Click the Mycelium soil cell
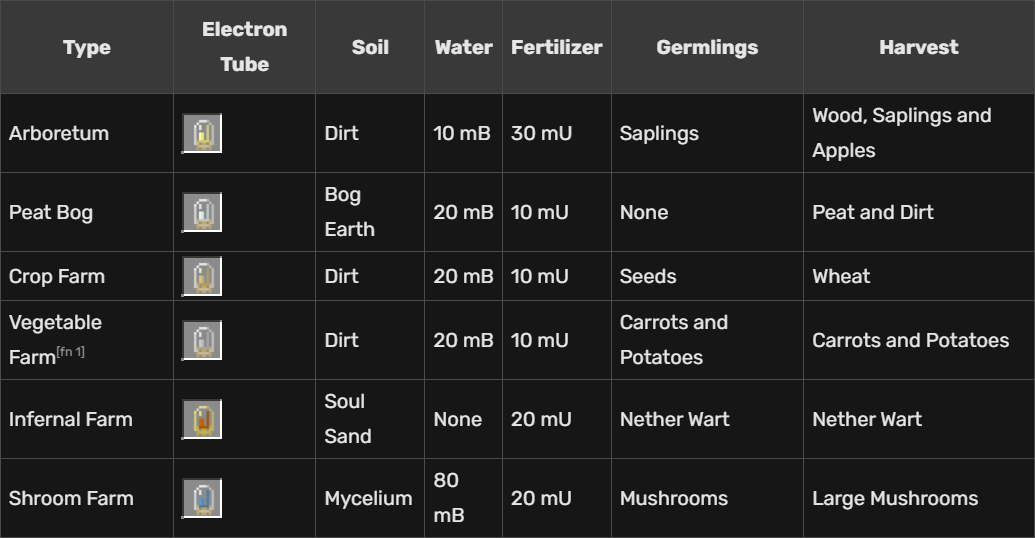1035x538 pixels. point(368,499)
